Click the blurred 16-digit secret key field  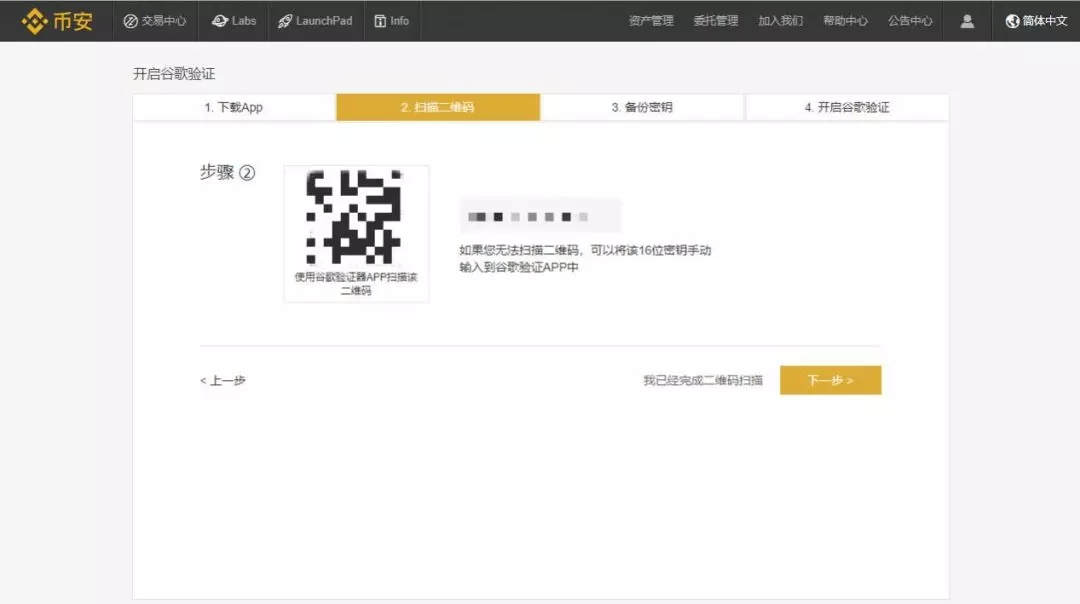pos(540,217)
